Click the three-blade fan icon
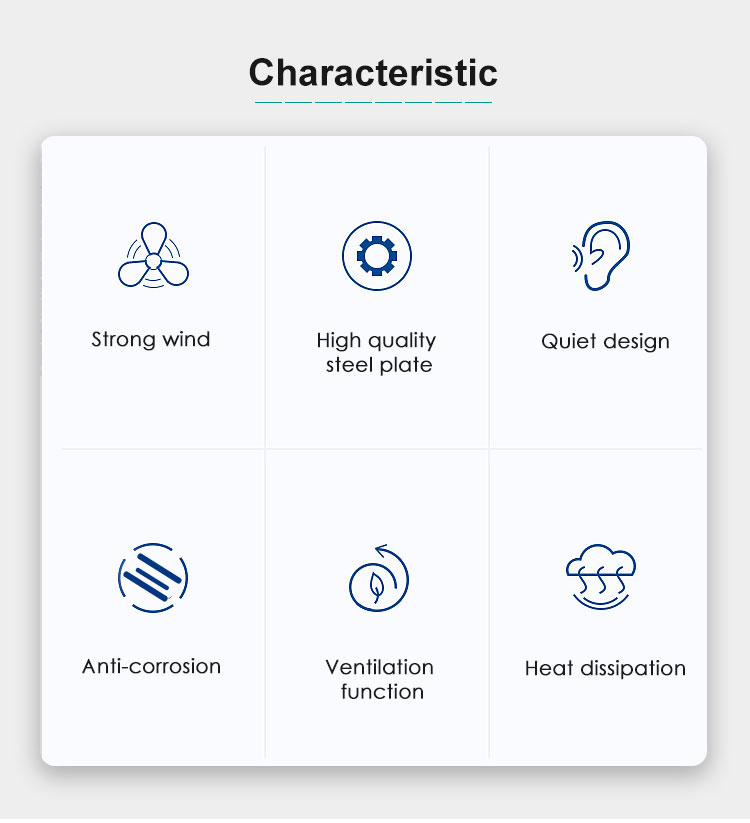The height and width of the screenshot is (823, 750). (x=153, y=255)
